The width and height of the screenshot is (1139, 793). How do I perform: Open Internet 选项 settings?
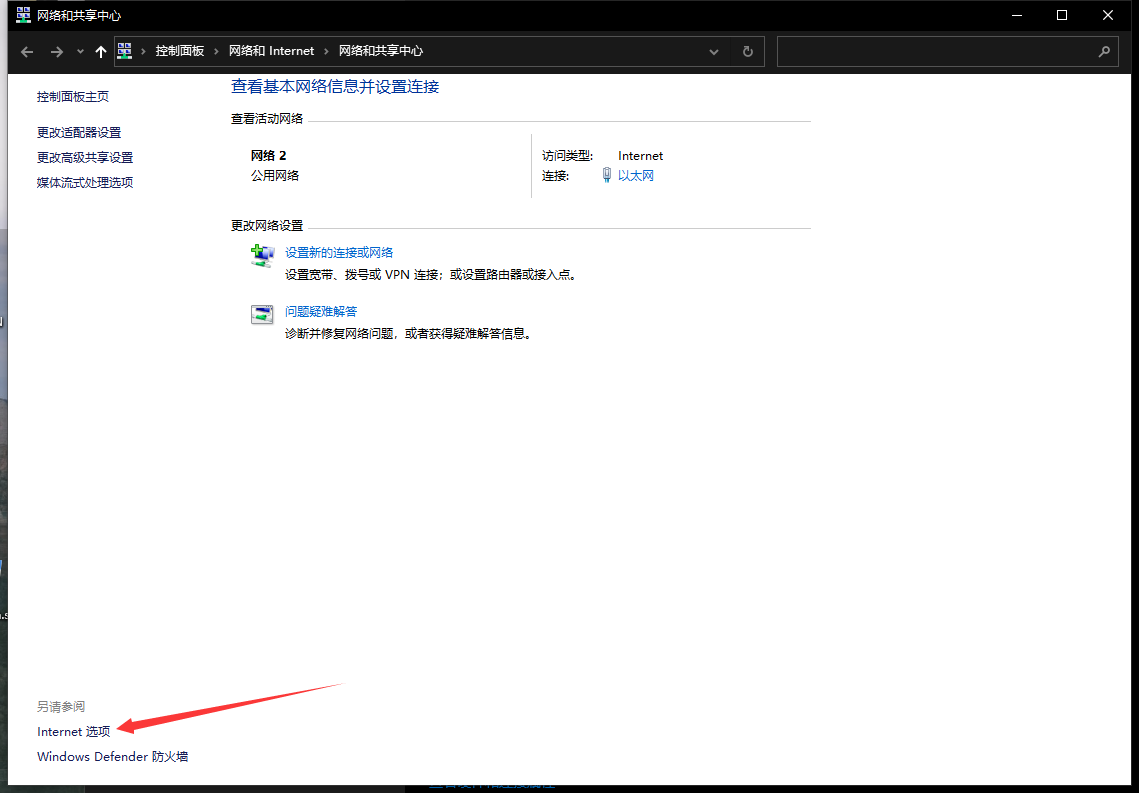[72, 731]
